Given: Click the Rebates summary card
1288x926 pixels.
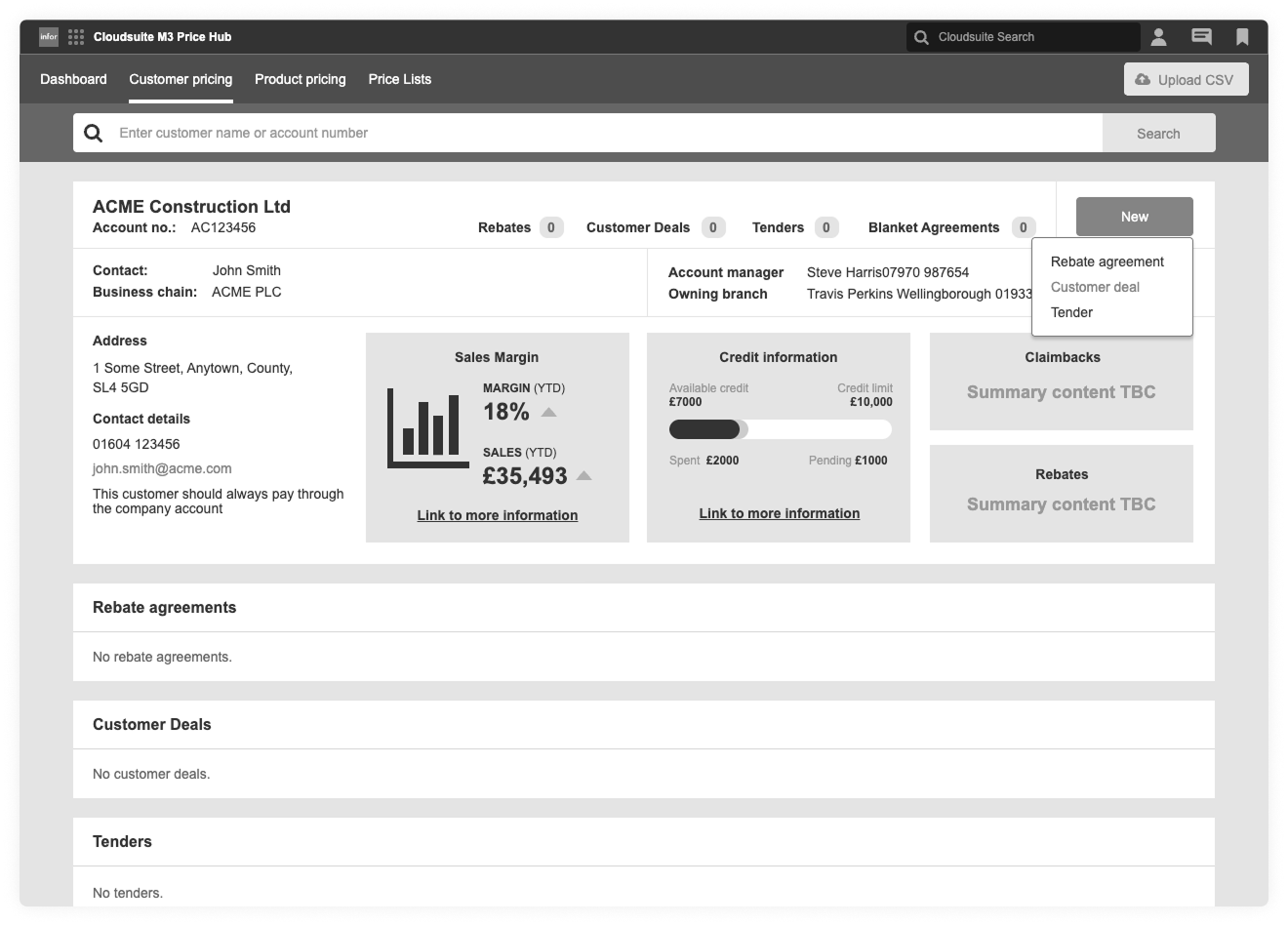Looking at the screenshot, I should pyautogui.click(x=1062, y=494).
